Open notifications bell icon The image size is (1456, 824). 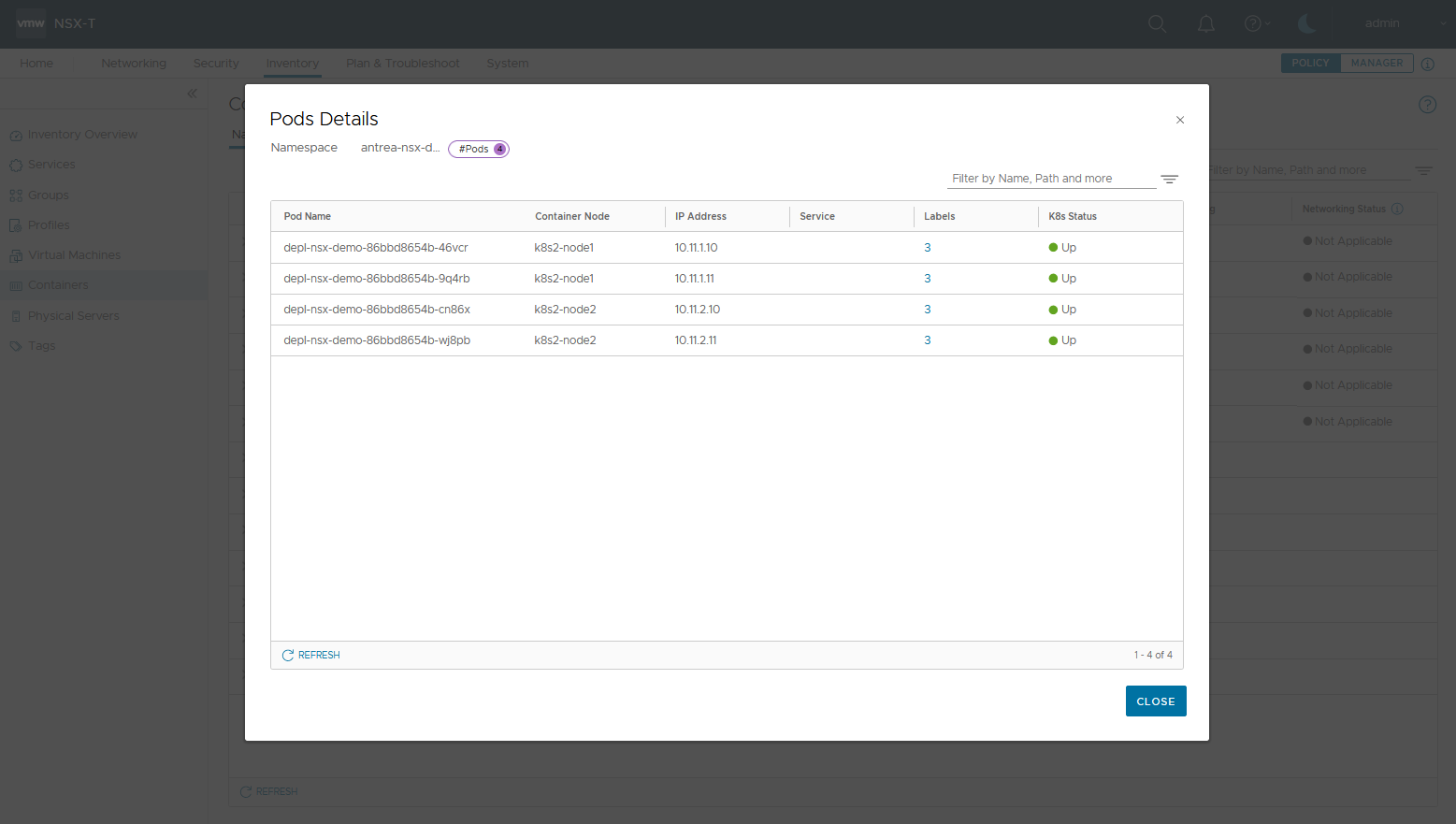[1206, 23]
